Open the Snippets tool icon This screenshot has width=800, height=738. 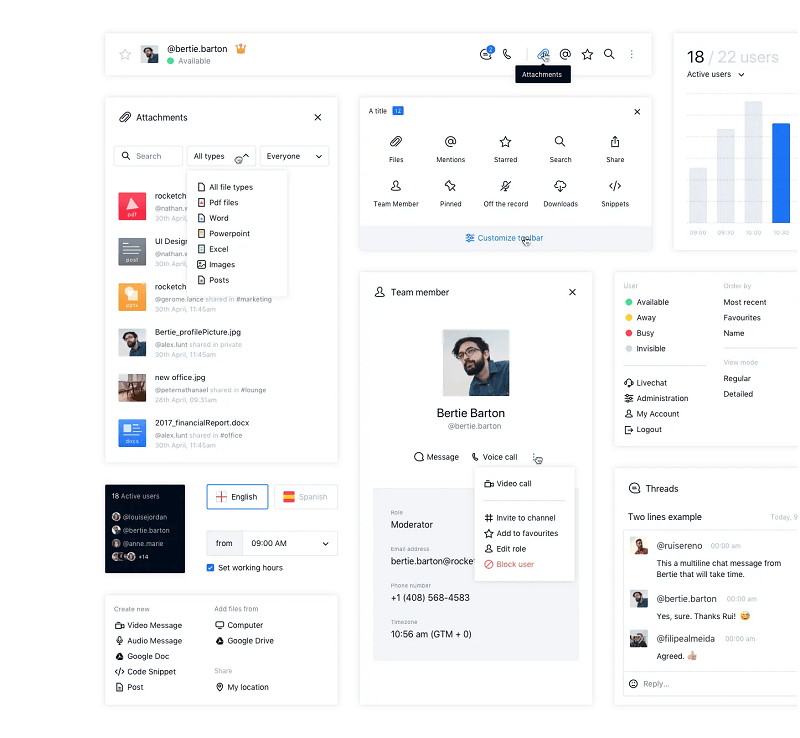pos(615,186)
